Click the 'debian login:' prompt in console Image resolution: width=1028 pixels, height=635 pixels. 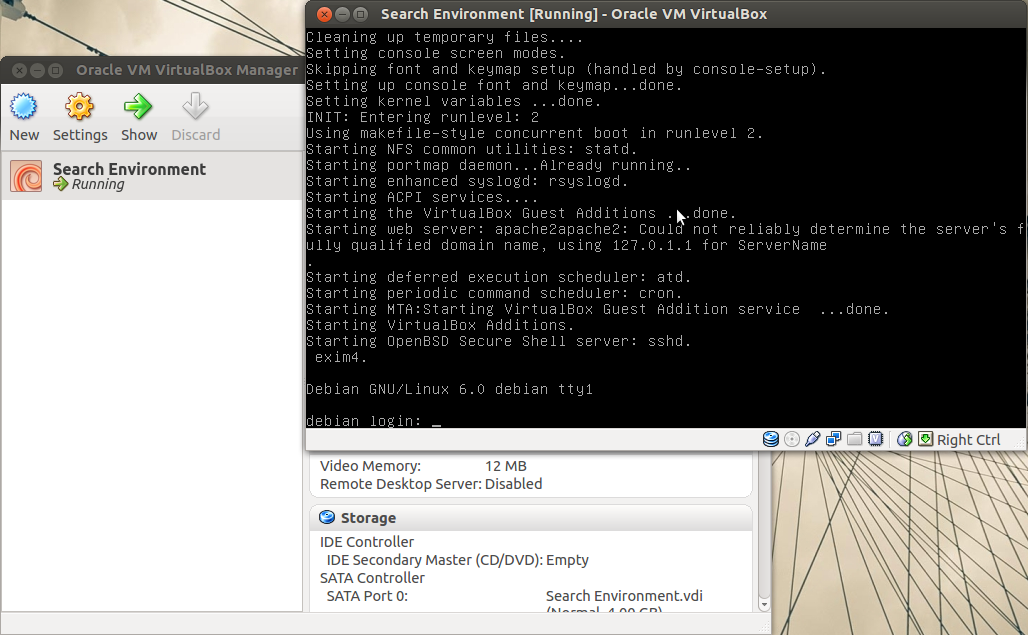tap(364, 421)
